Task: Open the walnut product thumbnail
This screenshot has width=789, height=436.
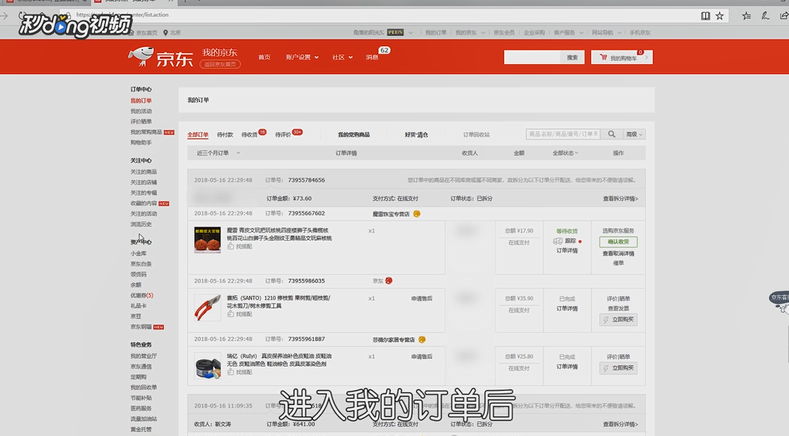Action: coord(207,239)
